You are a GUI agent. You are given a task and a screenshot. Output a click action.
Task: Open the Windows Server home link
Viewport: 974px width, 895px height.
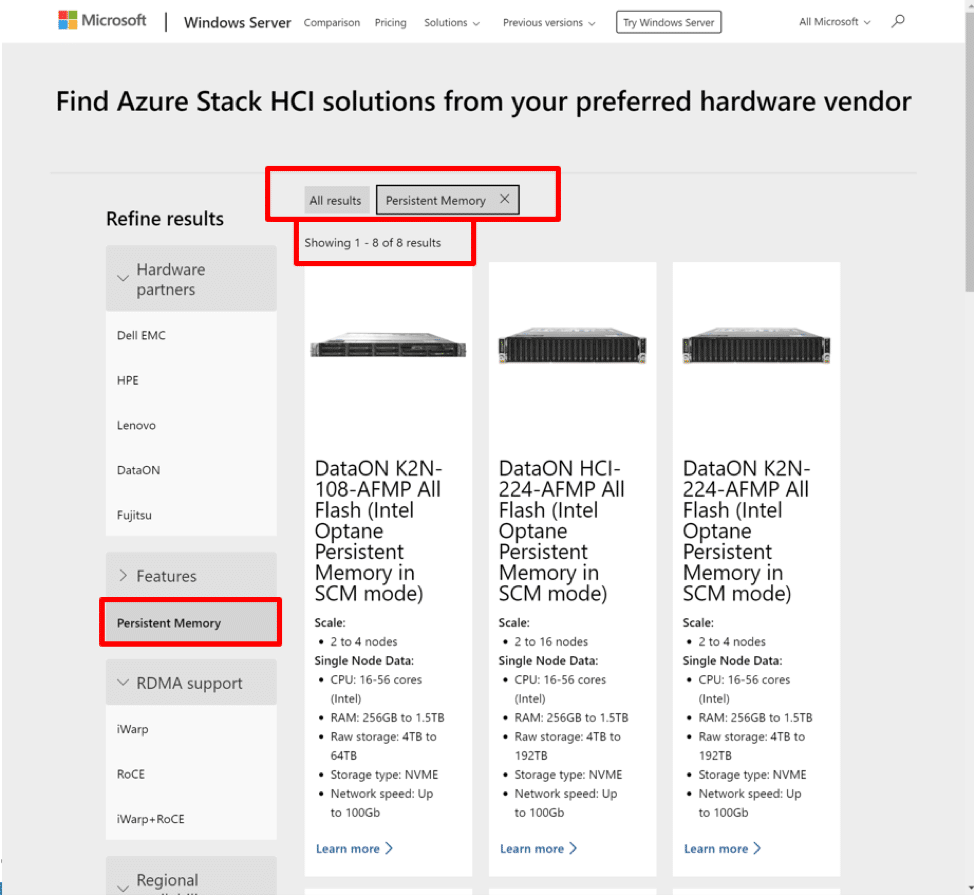click(237, 22)
